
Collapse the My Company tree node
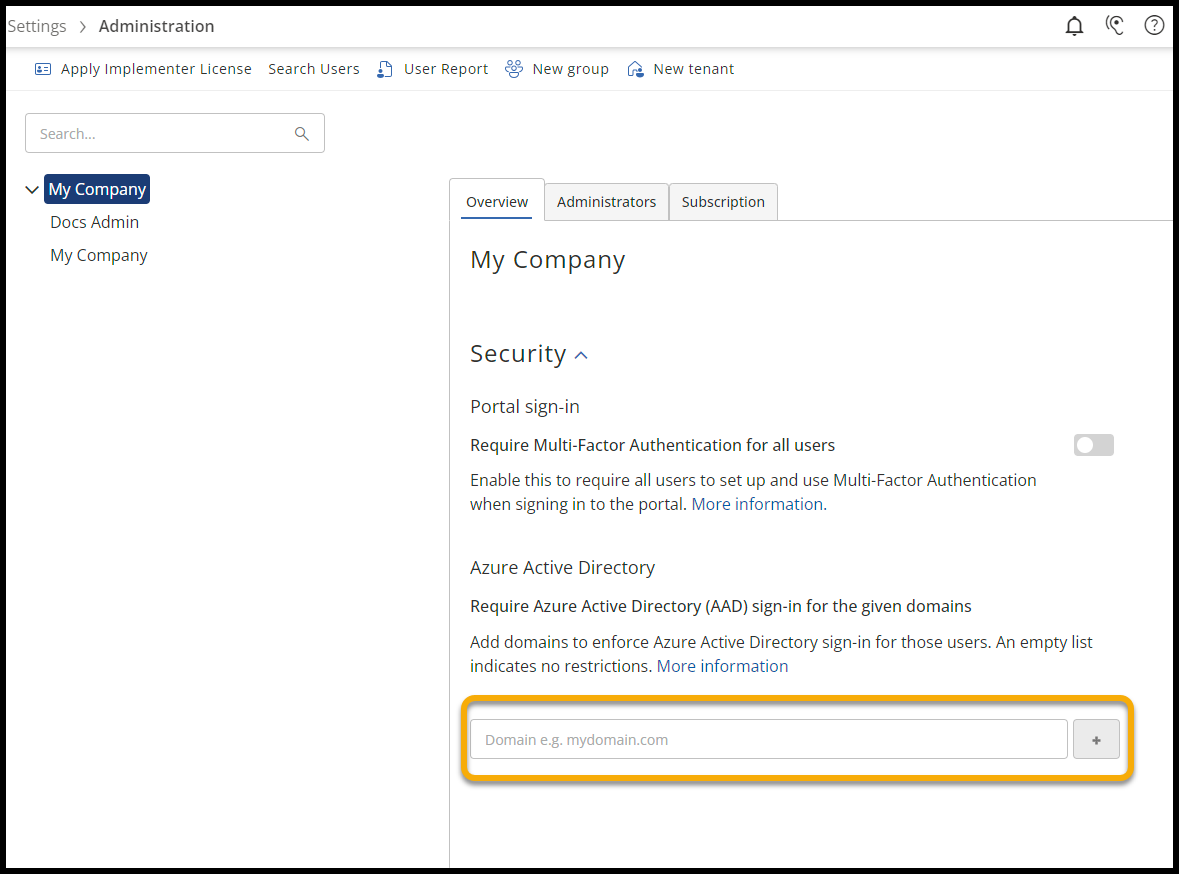(x=32, y=190)
